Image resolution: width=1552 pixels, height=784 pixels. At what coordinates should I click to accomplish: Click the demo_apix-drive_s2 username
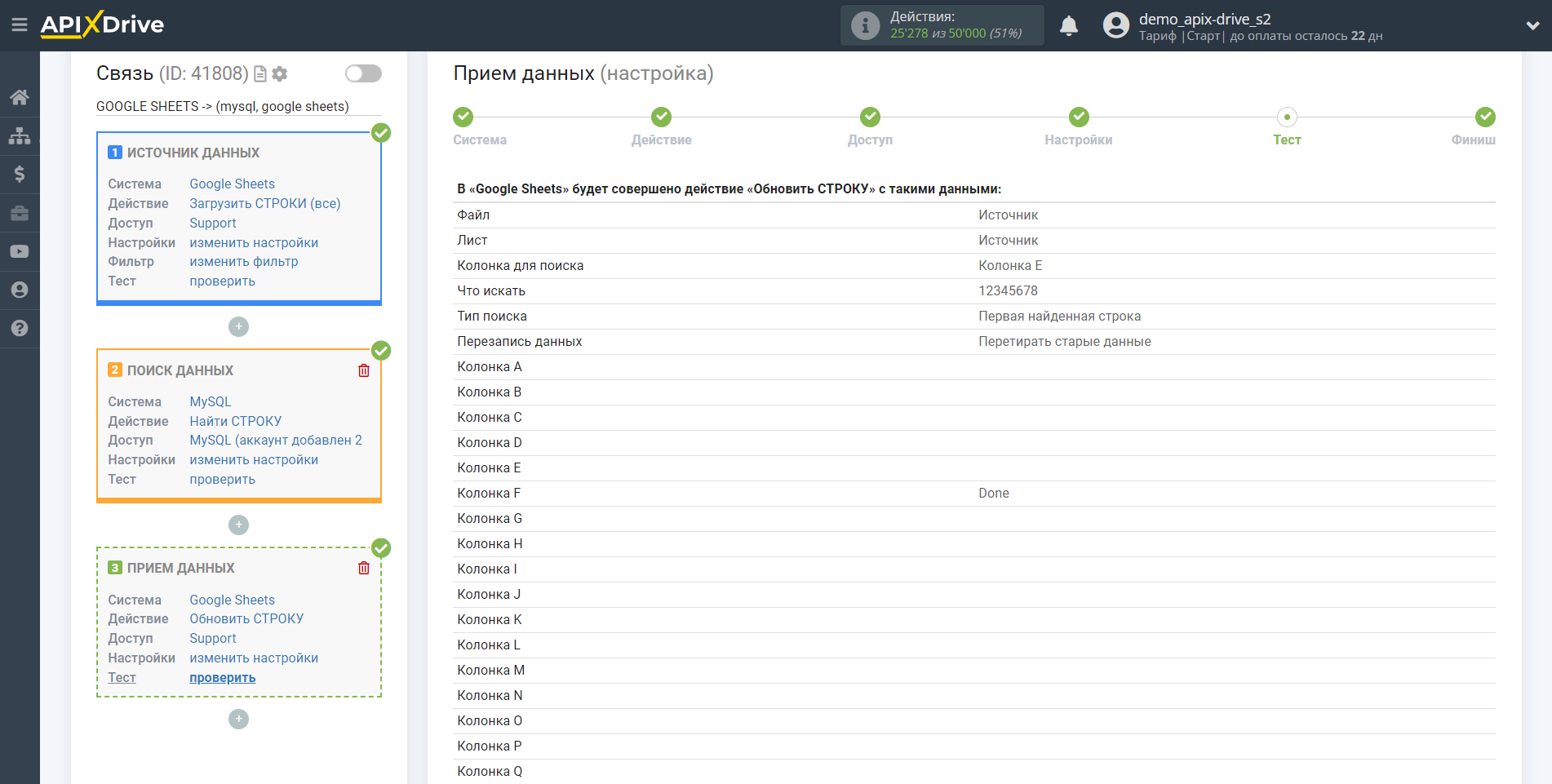[x=1205, y=19]
